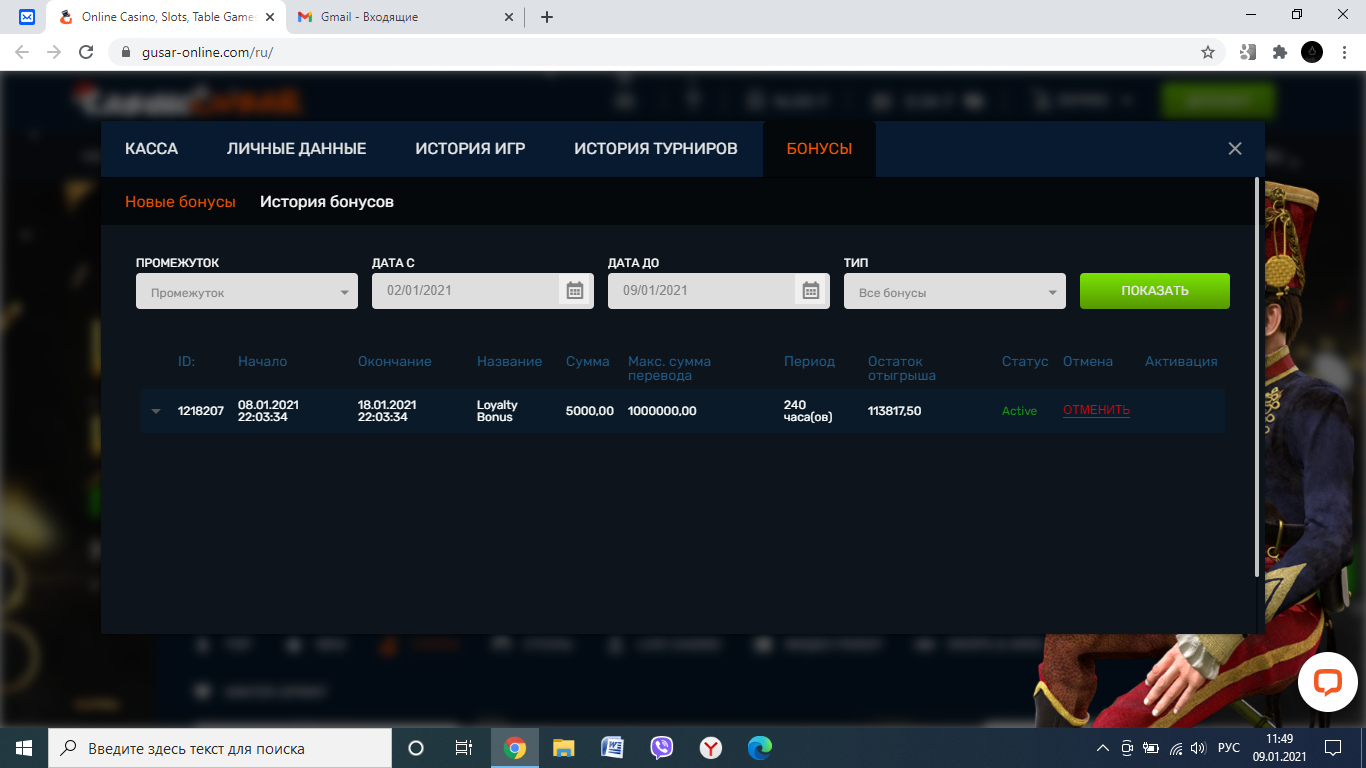
Task: Open Microsoft Edge from the taskbar
Action: (x=760, y=748)
